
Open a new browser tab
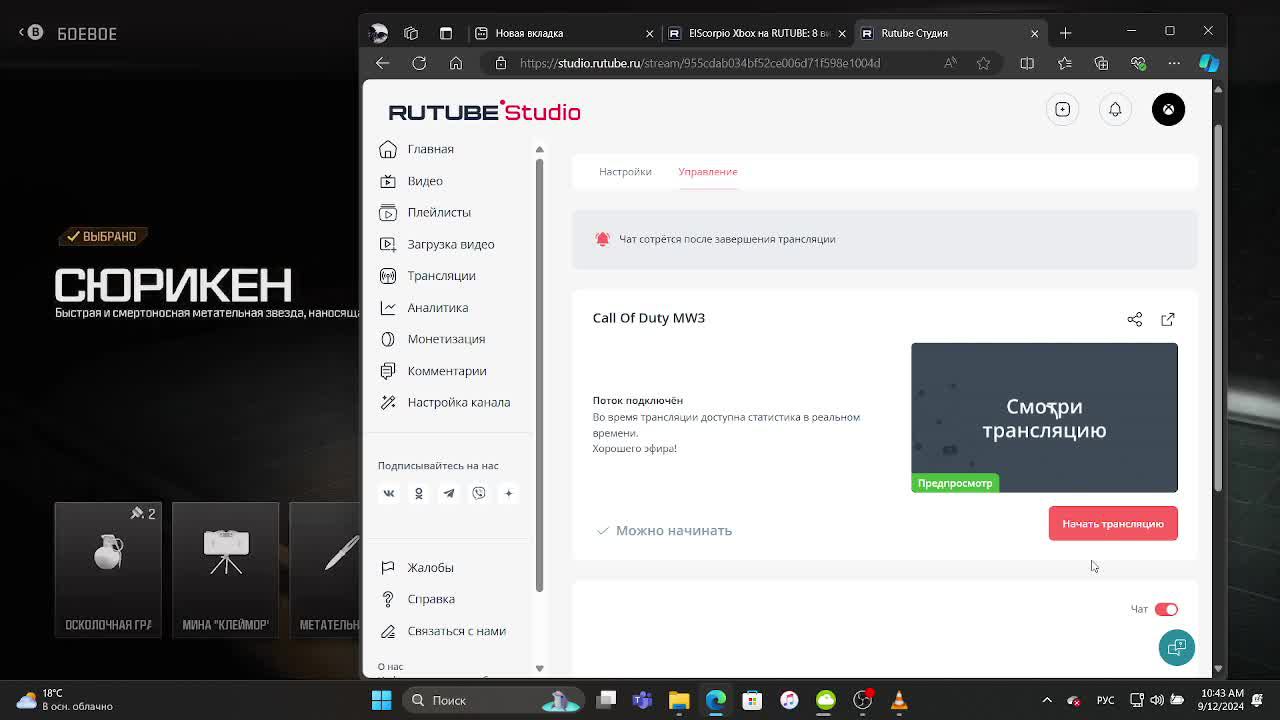point(1065,33)
